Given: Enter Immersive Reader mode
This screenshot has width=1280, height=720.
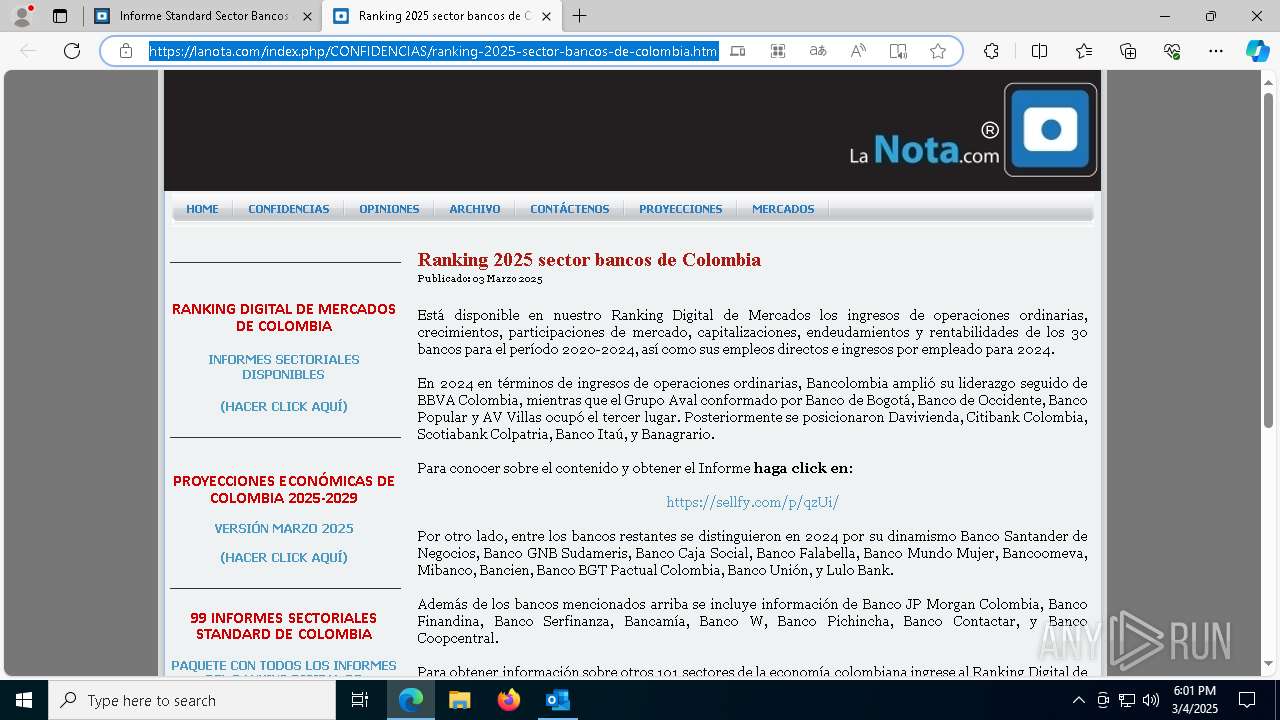Looking at the screenshot, I should coord(898,51).
